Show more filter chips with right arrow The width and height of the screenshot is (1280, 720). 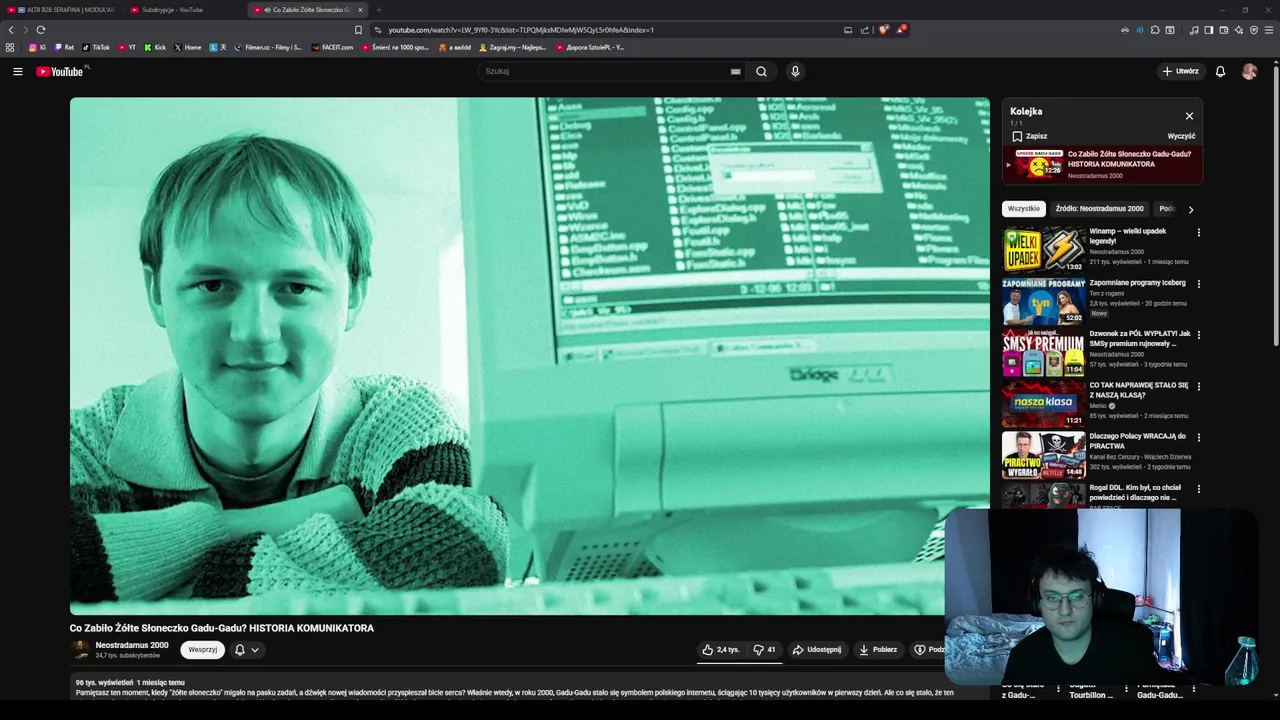point(1190,209)
